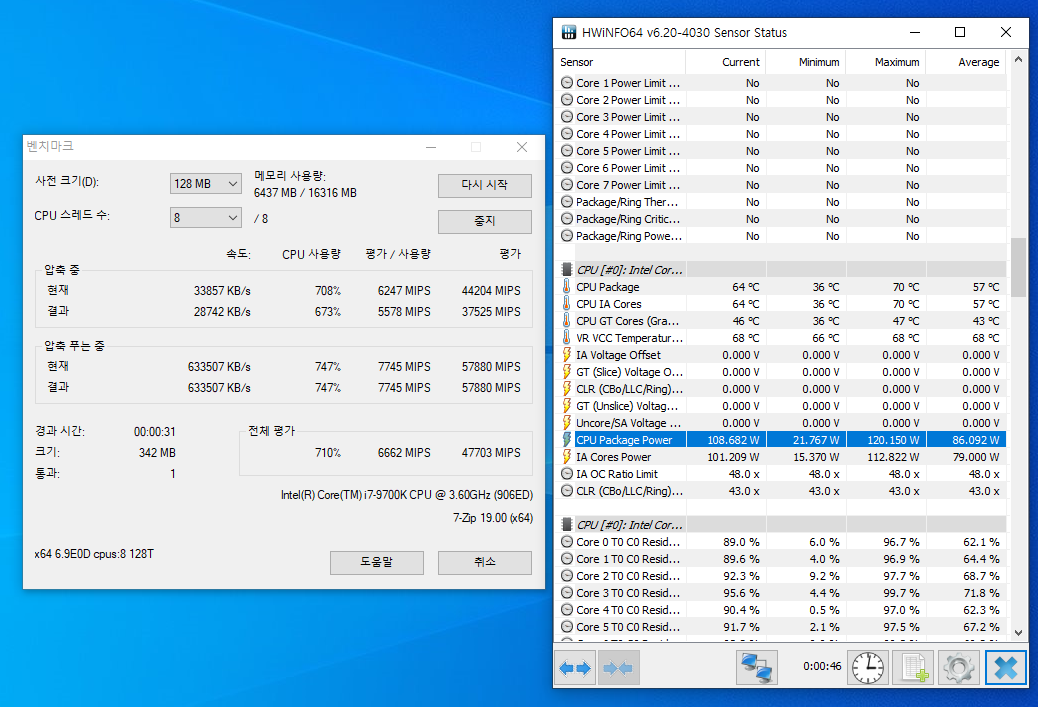The image size is (1038, 707).
Task: Select the Core 7 Power Limit row label
Action: 628,185
